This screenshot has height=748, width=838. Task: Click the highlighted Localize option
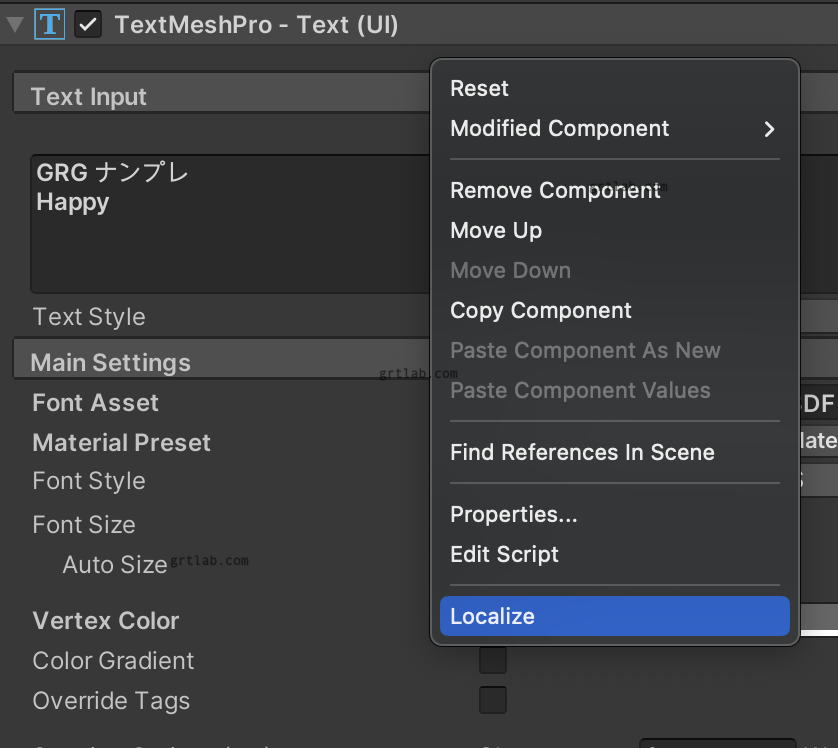tap(614, 616)
